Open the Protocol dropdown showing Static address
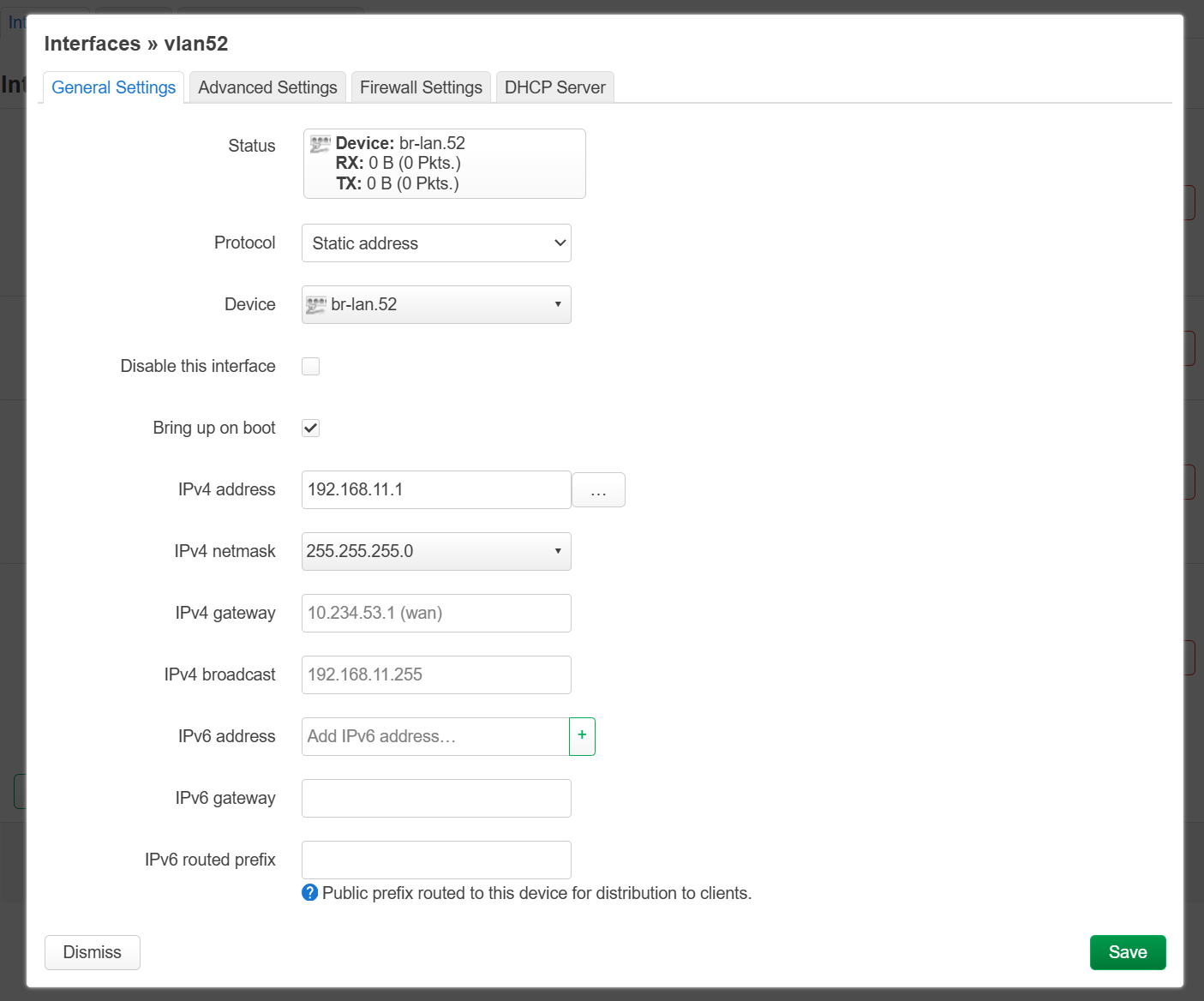 [436, 243]
